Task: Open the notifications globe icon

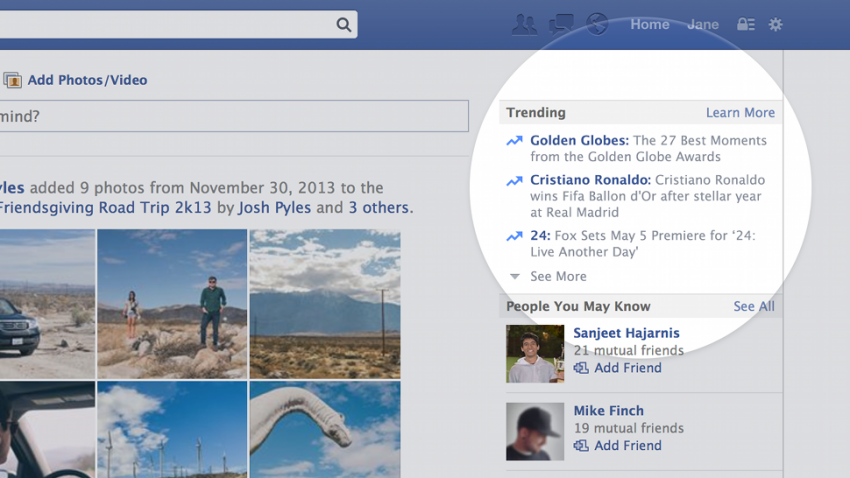Action: click(597, 24)
